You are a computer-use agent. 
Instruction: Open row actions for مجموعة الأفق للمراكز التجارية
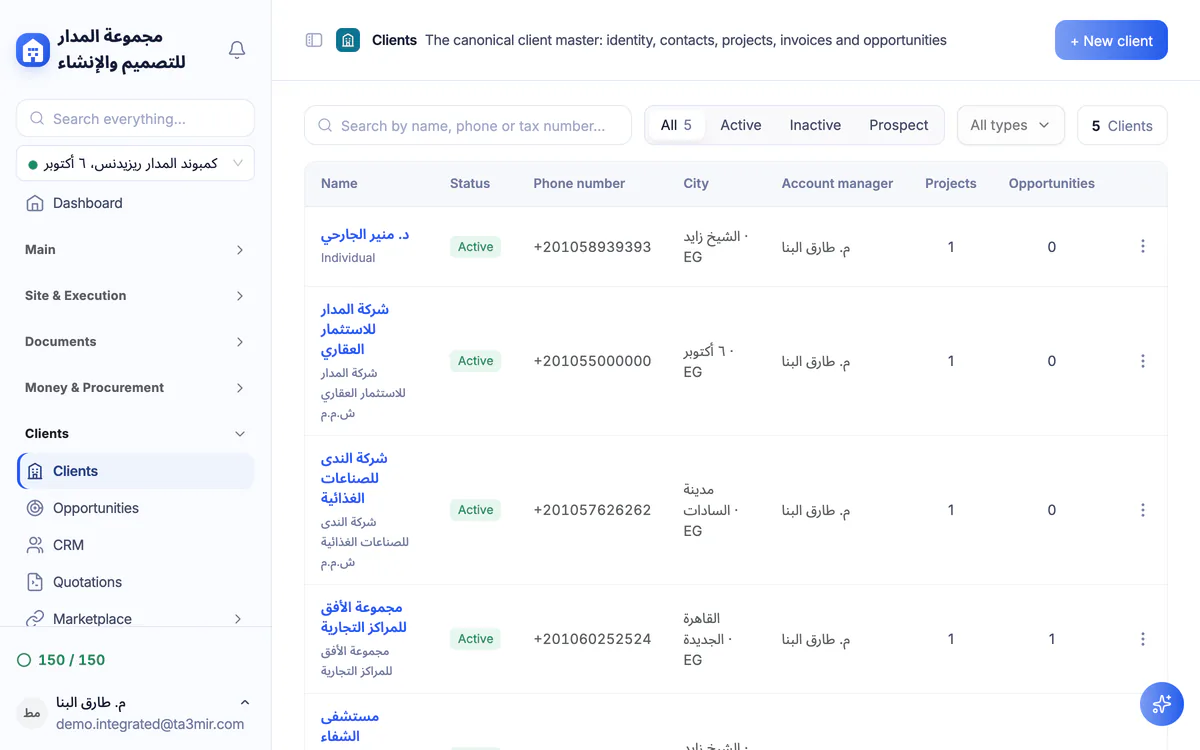click(1143, 639)
